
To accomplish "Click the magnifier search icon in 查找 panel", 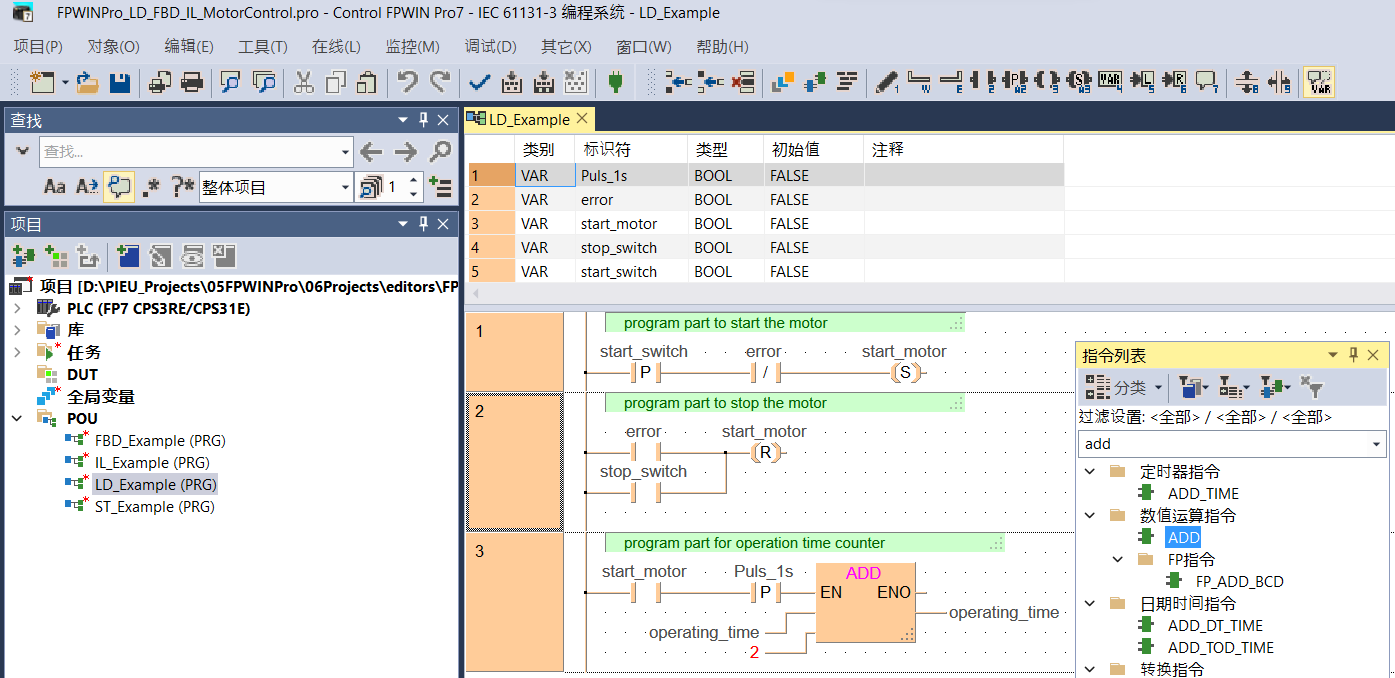I will tap(440, 152).
